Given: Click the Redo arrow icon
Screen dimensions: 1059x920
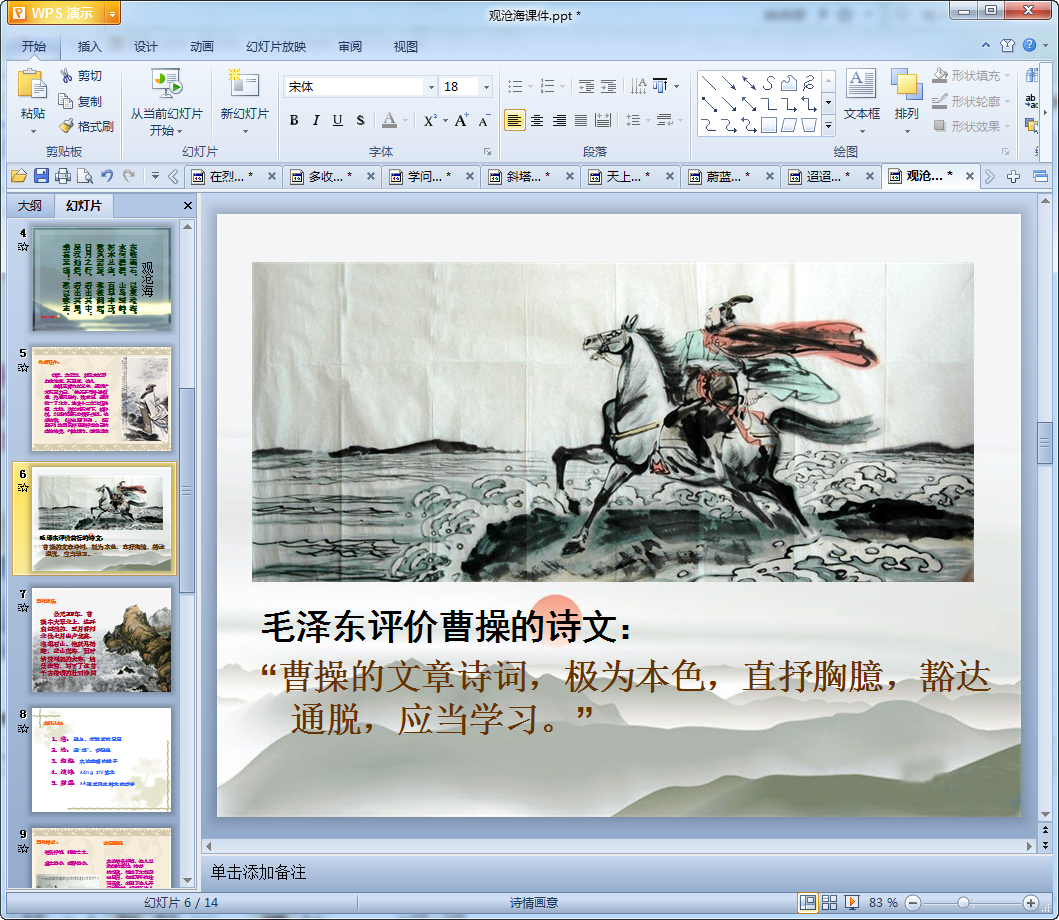Looking at the screenshot, I should pyautogui.click(x=129, y=176).
